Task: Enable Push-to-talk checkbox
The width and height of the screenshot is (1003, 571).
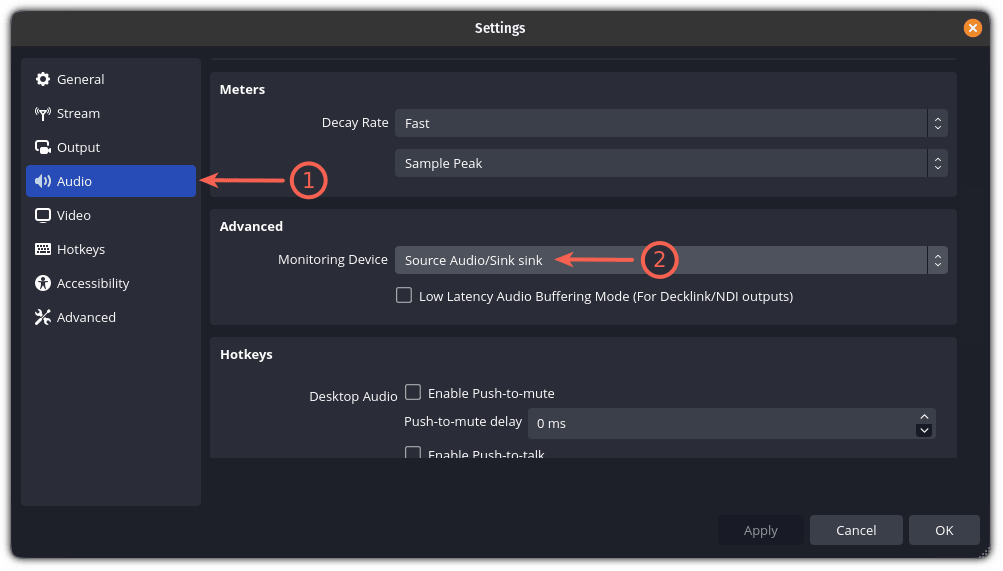Action: click(413, 453)
